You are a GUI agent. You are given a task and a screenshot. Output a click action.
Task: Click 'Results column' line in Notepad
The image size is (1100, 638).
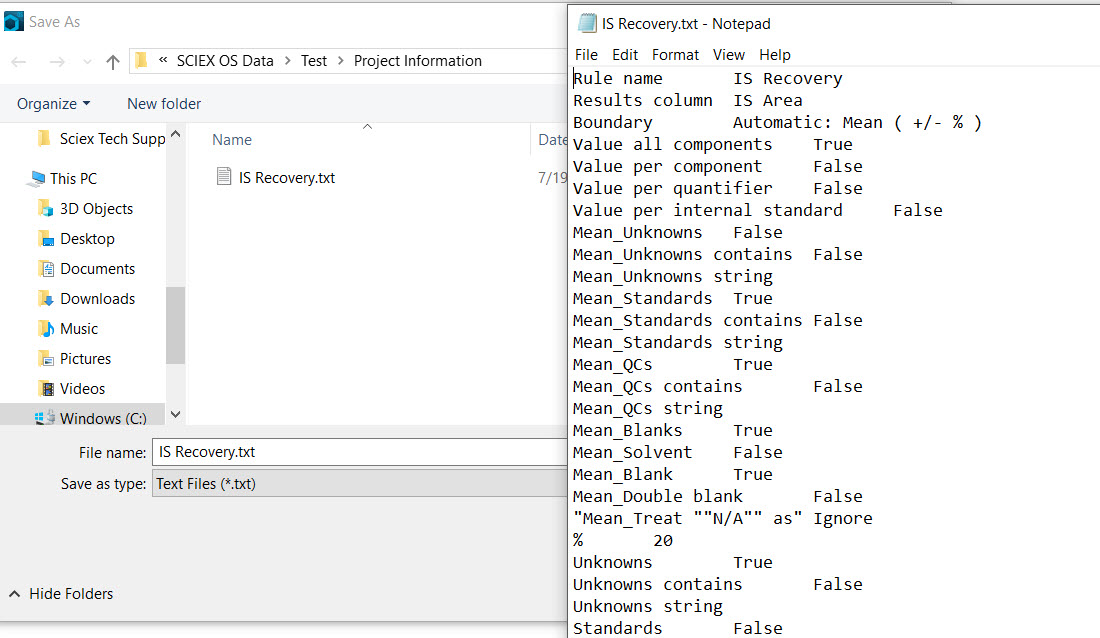pos(688,100)
